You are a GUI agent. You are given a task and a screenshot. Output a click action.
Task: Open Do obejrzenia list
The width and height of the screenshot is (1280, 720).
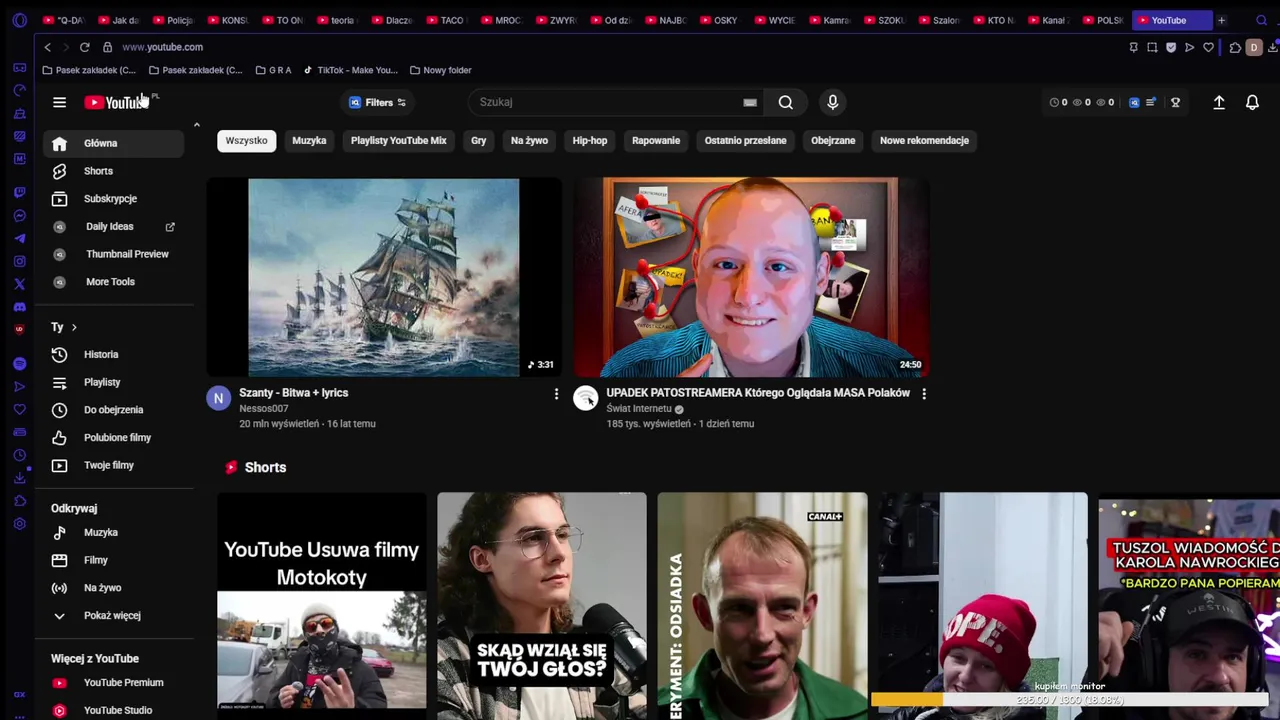coord(114,410)
